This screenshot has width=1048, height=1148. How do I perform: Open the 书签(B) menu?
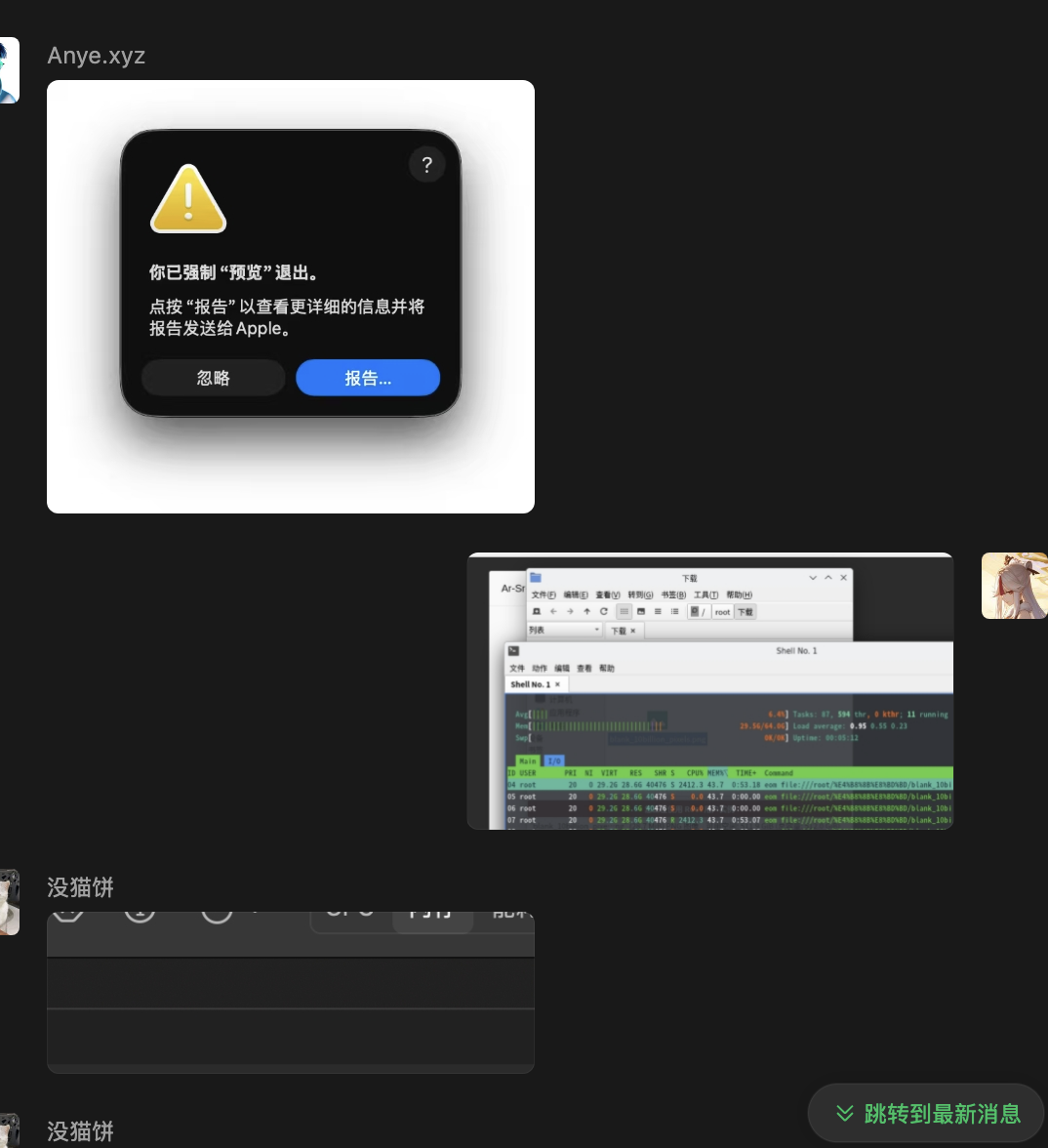(673, 594)
